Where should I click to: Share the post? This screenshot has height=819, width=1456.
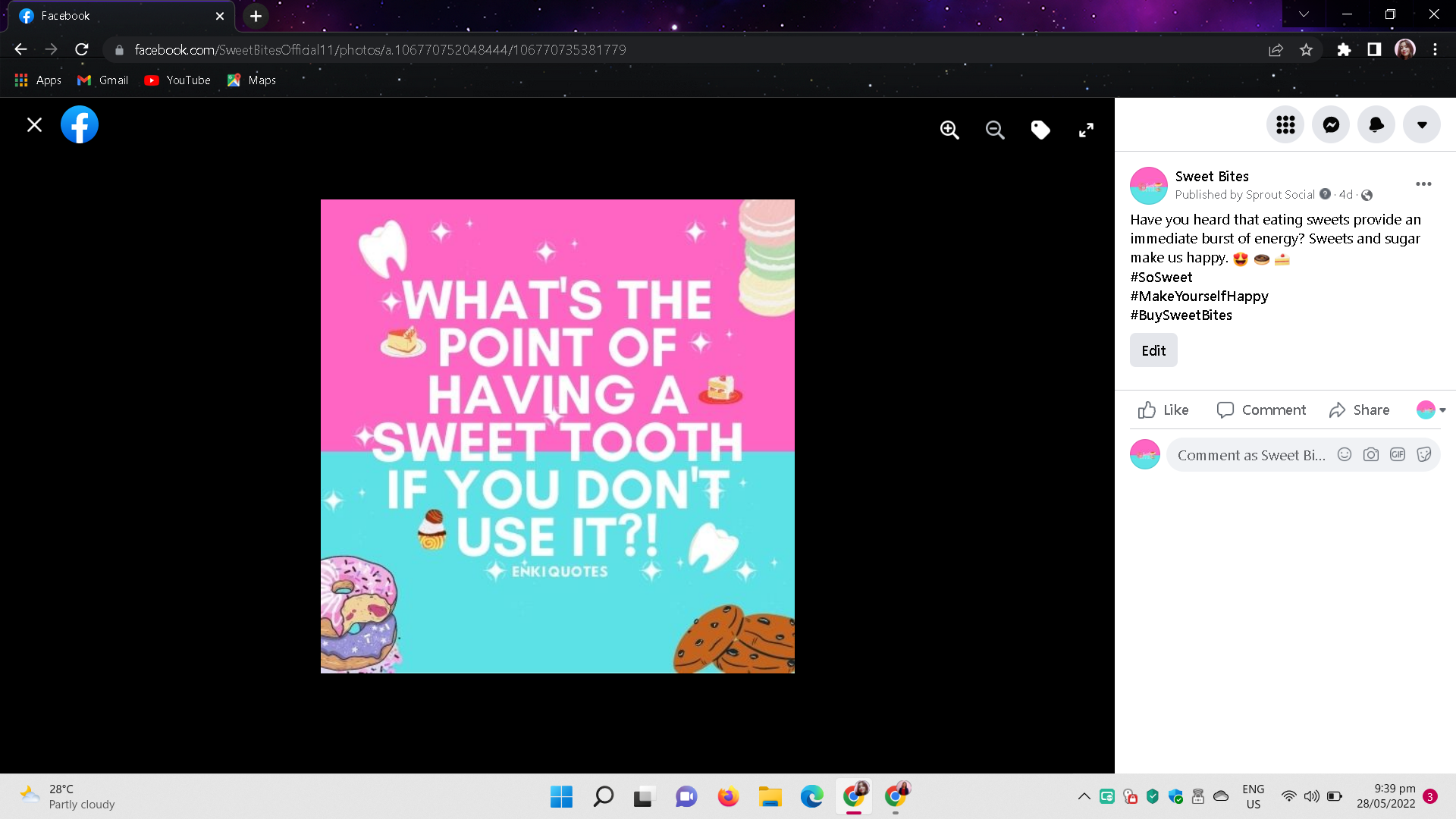point(1360,410)
